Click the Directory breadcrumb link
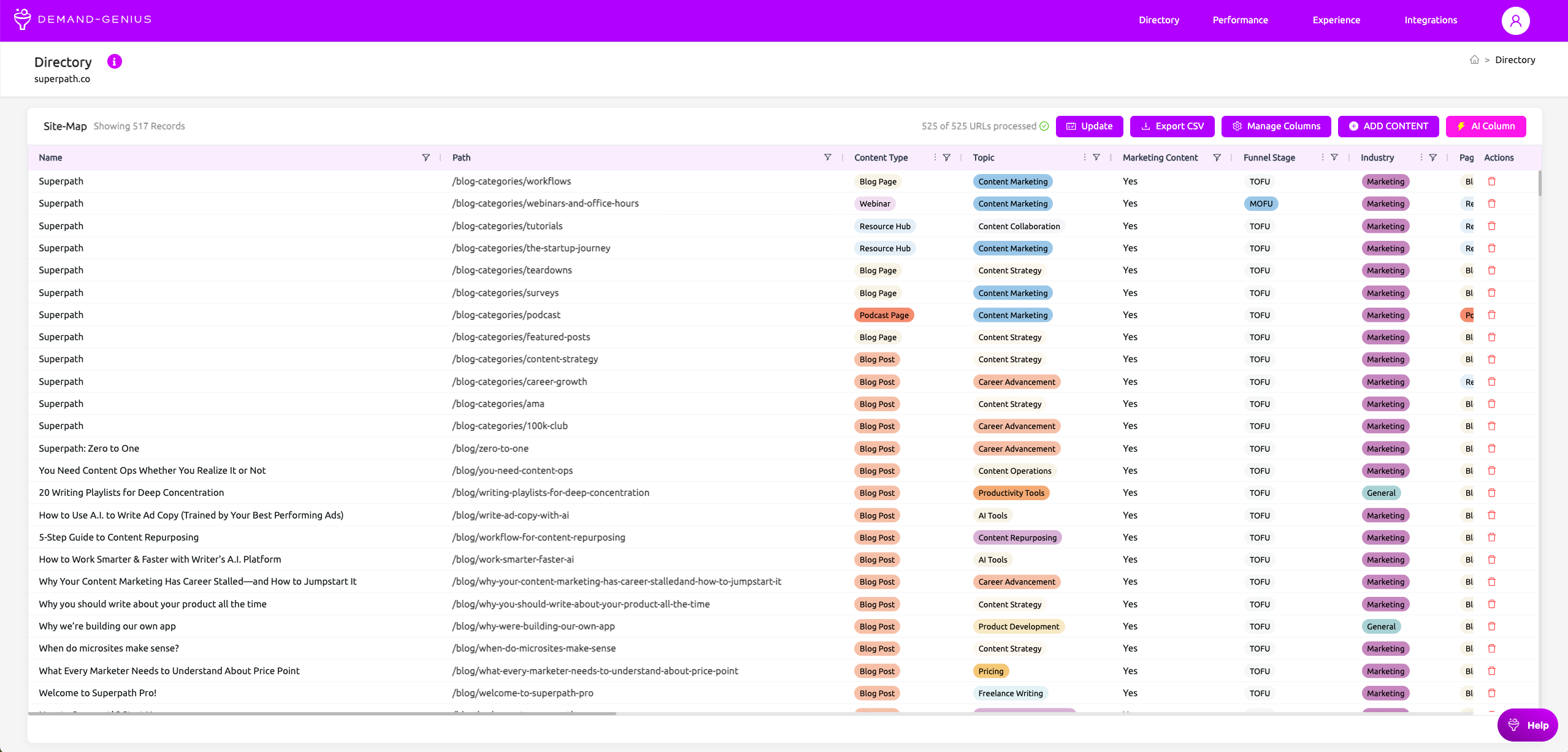 (1515, 60)
